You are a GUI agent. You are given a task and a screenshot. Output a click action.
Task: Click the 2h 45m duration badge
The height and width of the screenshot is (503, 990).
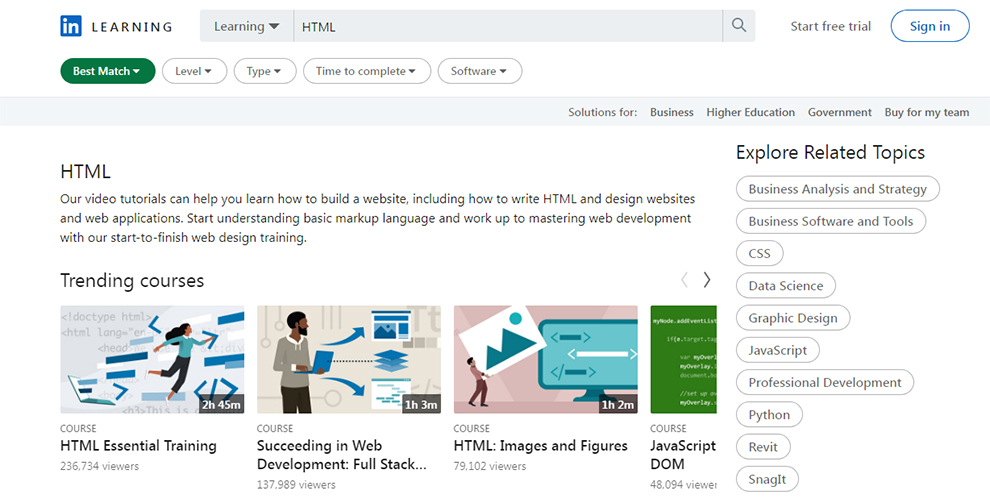point(221,405)
